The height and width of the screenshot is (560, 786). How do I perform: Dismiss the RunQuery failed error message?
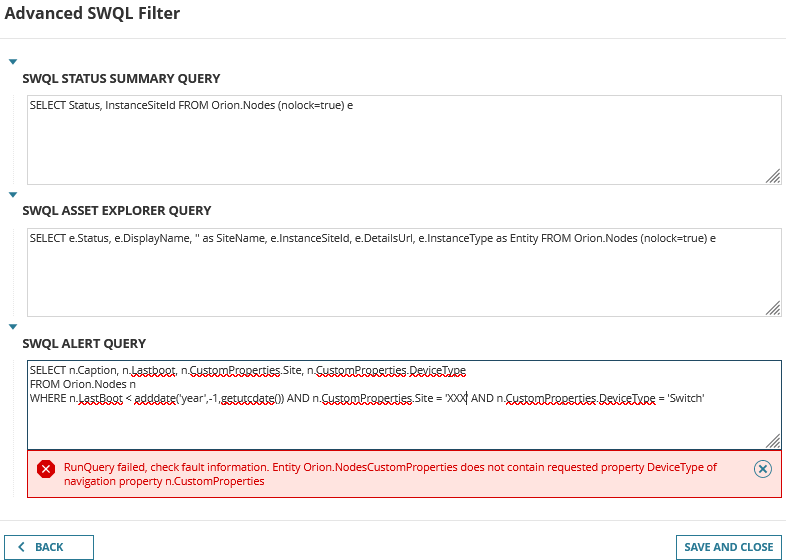tap(762, 469)
